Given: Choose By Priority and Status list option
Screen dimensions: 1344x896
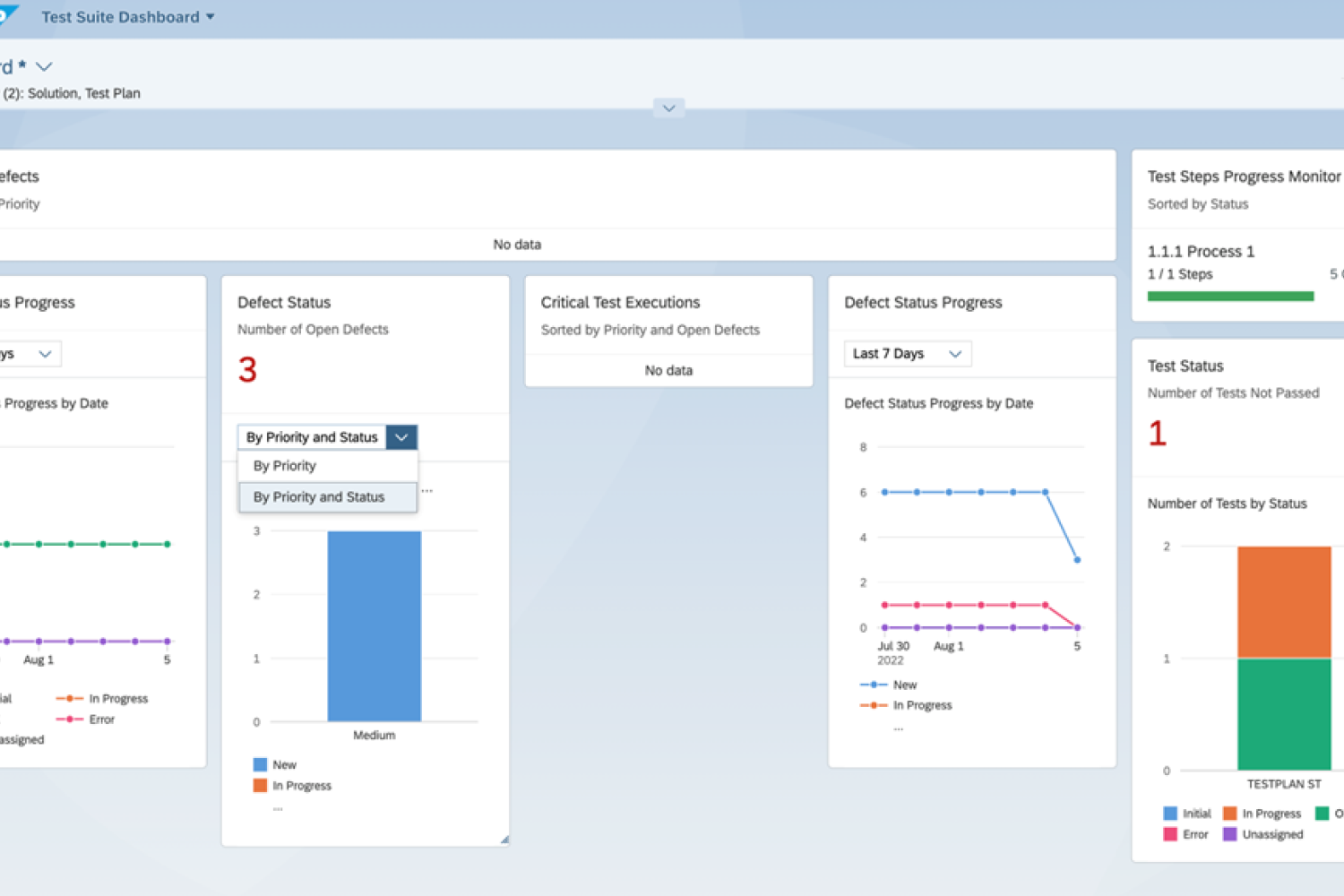Looking at the screenshot, I should coord(319,497).
